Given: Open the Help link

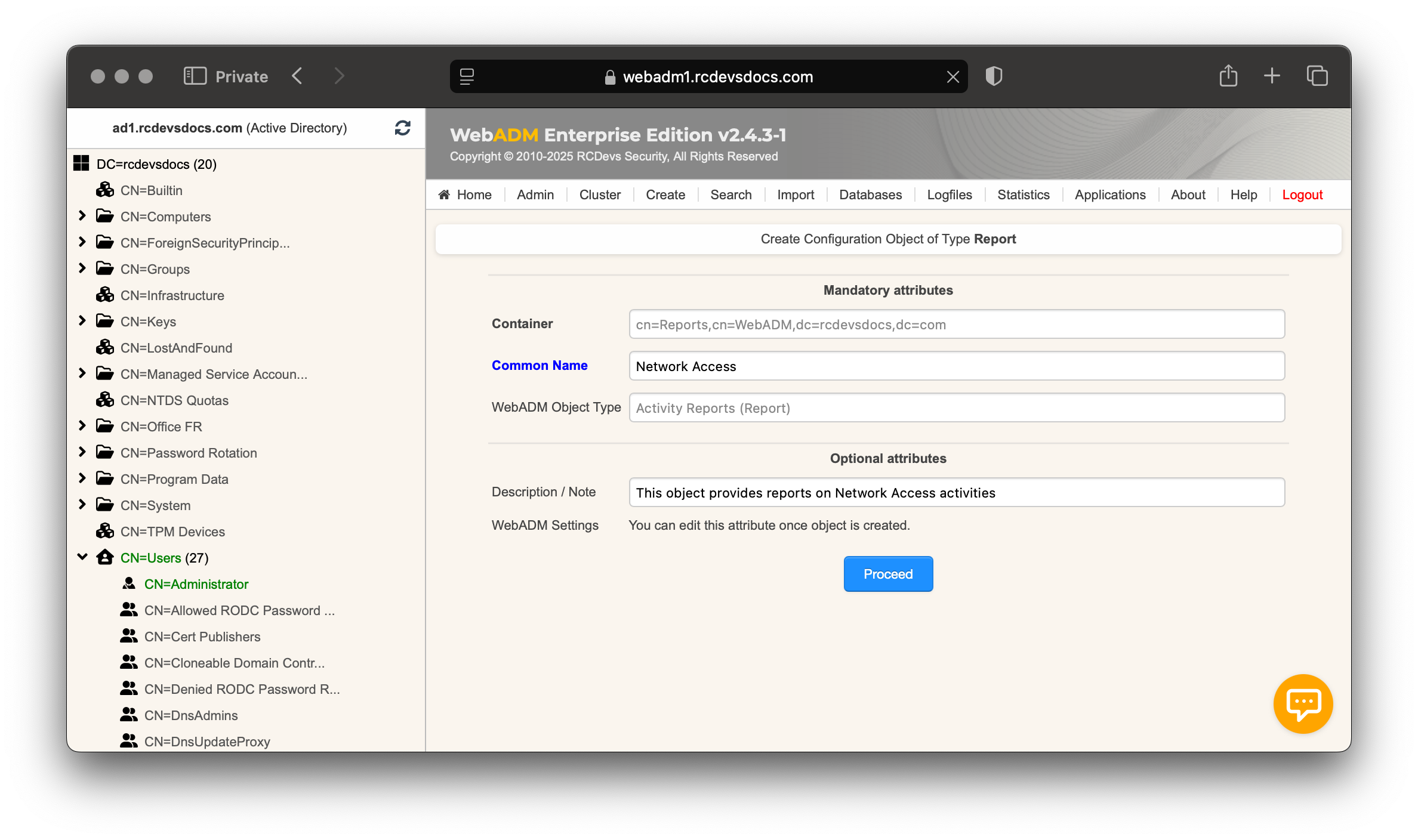Looking at the screenshot, I should point(1244,194).
